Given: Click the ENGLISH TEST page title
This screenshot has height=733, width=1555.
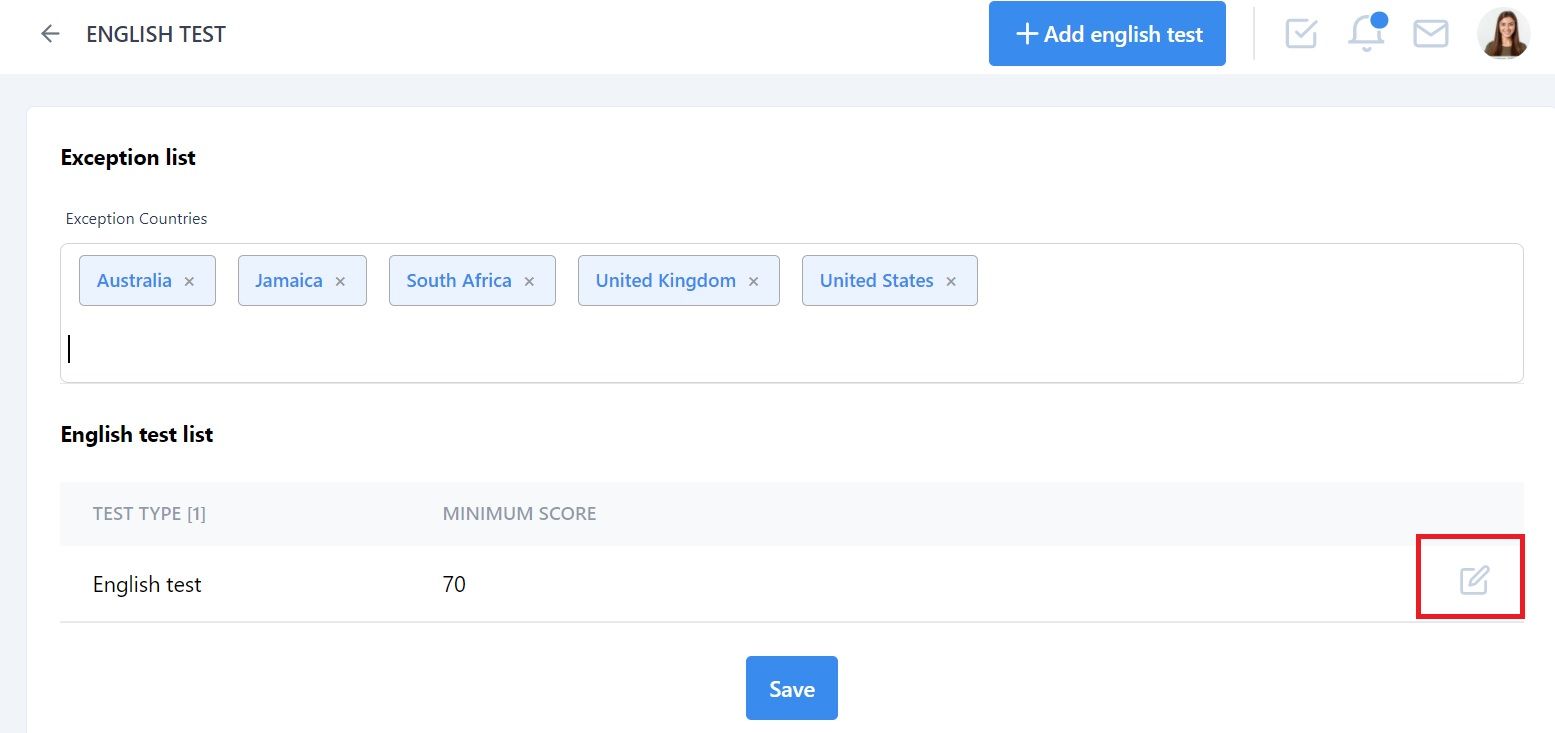Looking at the screenshot, I should (156, 34).
